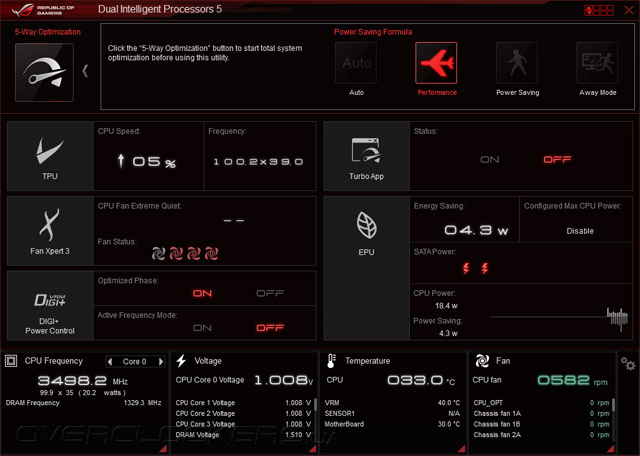Click second SATA Power lightning icon
This screenshot has width=640, height=456.
[484, 268]
